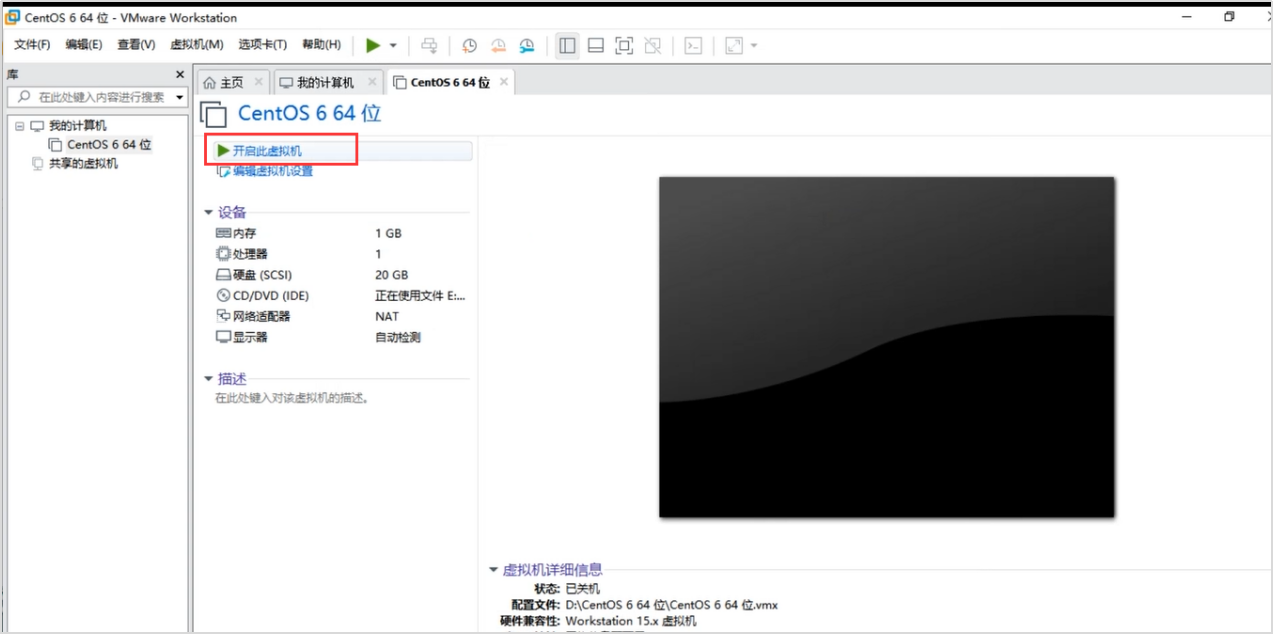This screenshot has width=1274, height=635.
Task: Click the 自动检测 display value
Action: (x=398, y=337)
